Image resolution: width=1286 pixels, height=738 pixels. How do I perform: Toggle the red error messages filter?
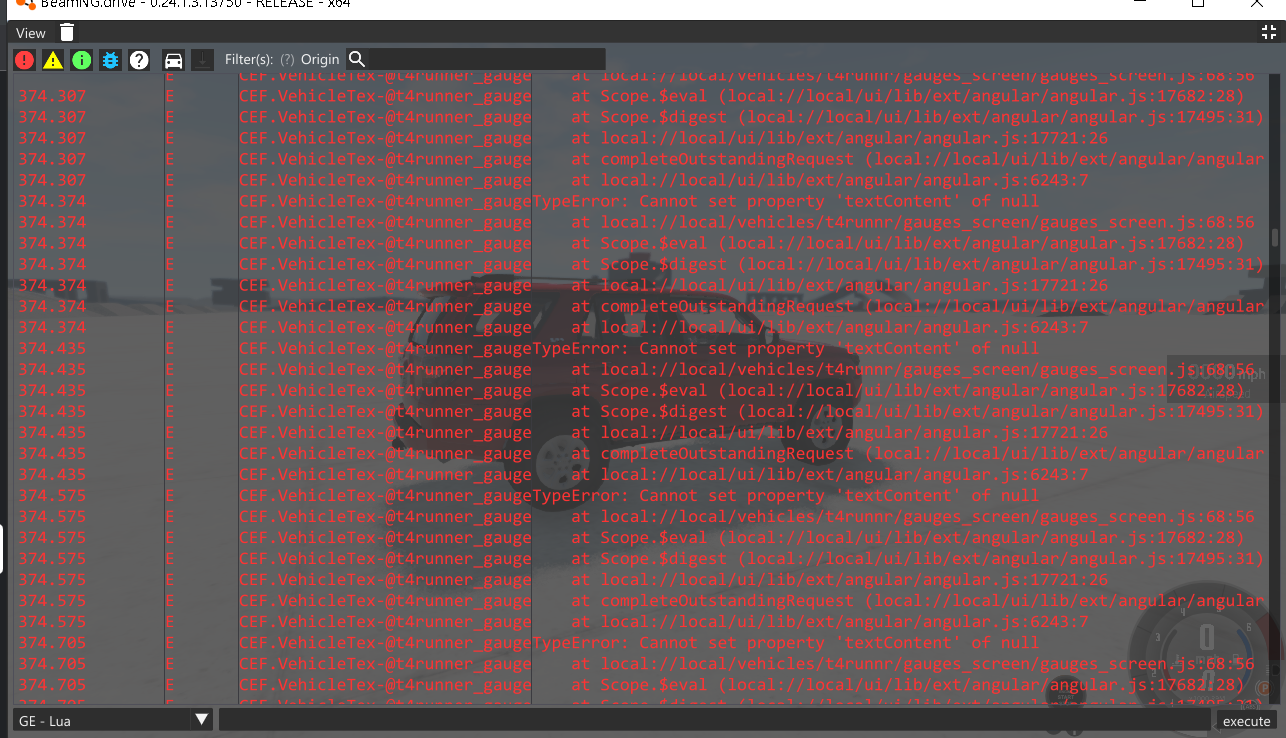pyautogui.click(x=25, y=60)
